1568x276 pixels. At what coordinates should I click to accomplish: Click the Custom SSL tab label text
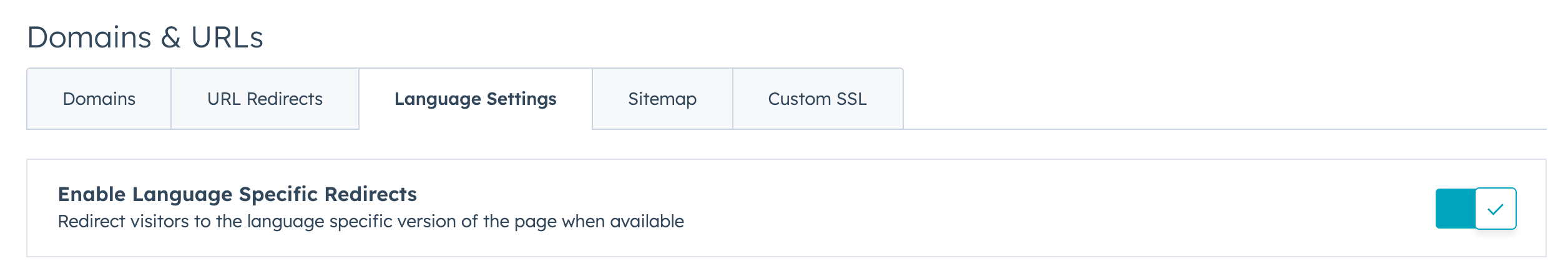(817, 99)
